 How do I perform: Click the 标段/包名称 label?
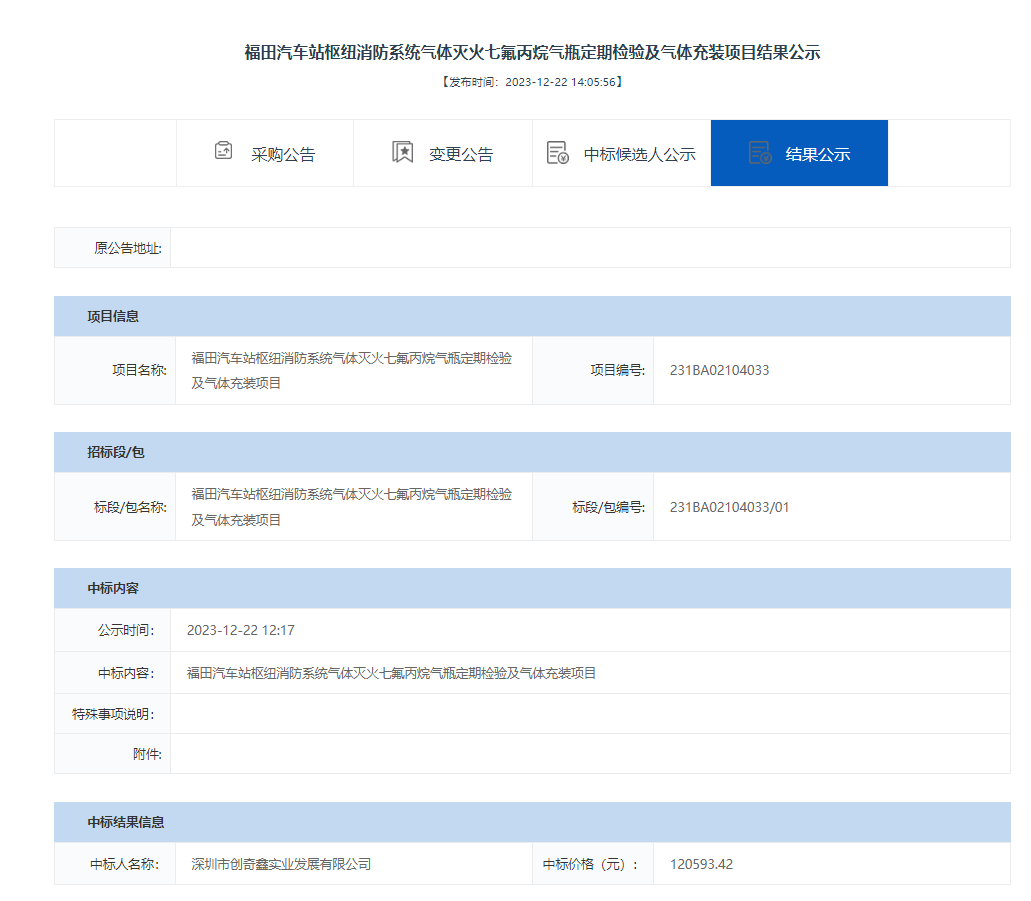[130, 507]
